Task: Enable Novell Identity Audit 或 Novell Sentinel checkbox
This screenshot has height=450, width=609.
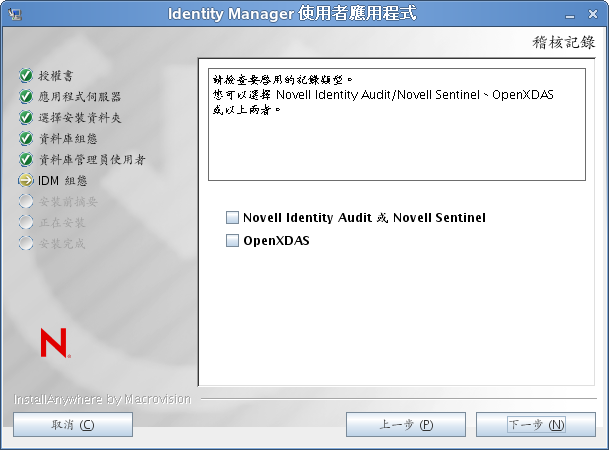Action: click(233, 217)
